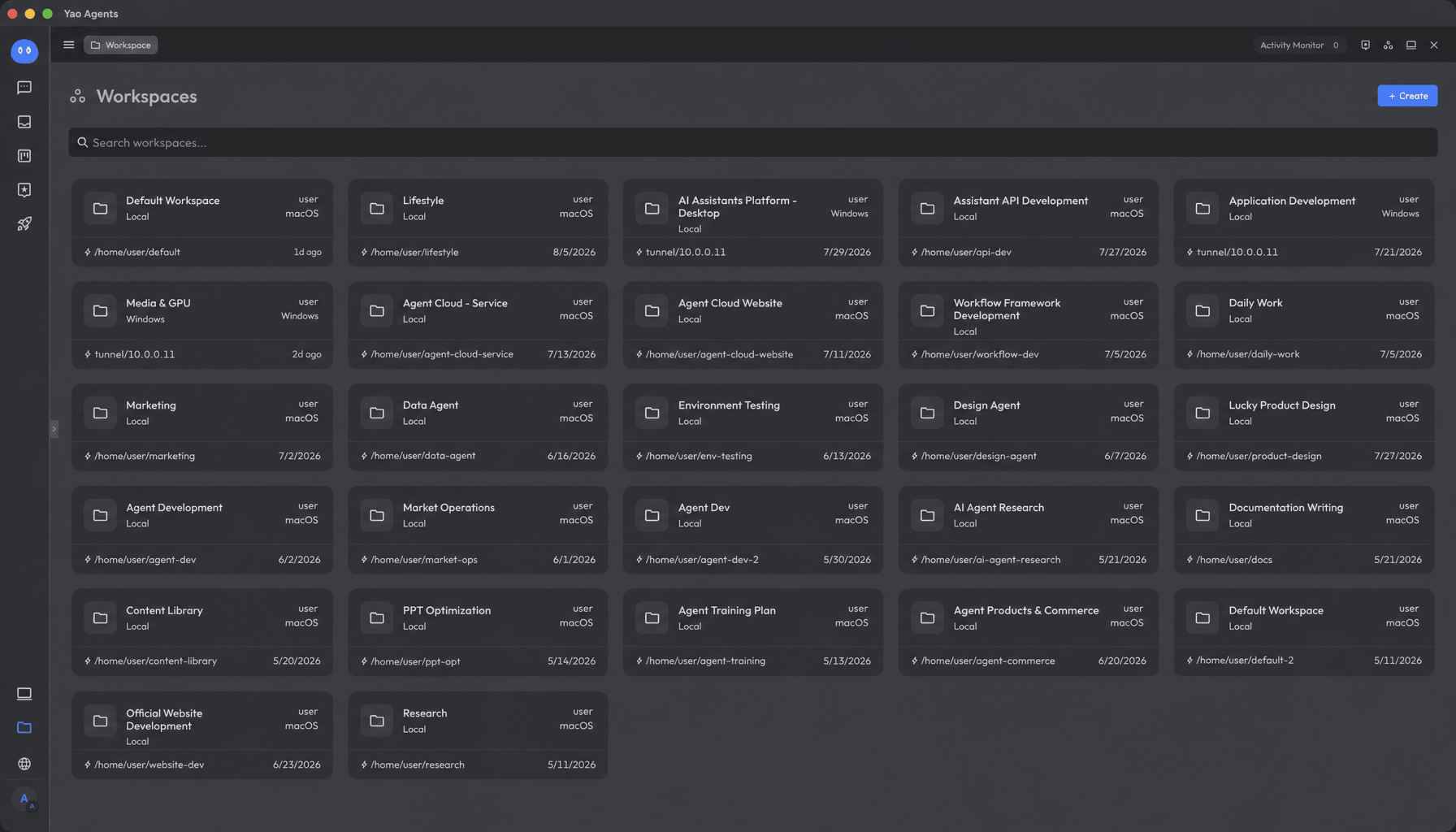Open the user avatar at sidebar bottom
The image size is (1456, 832).
pos(24,799)
